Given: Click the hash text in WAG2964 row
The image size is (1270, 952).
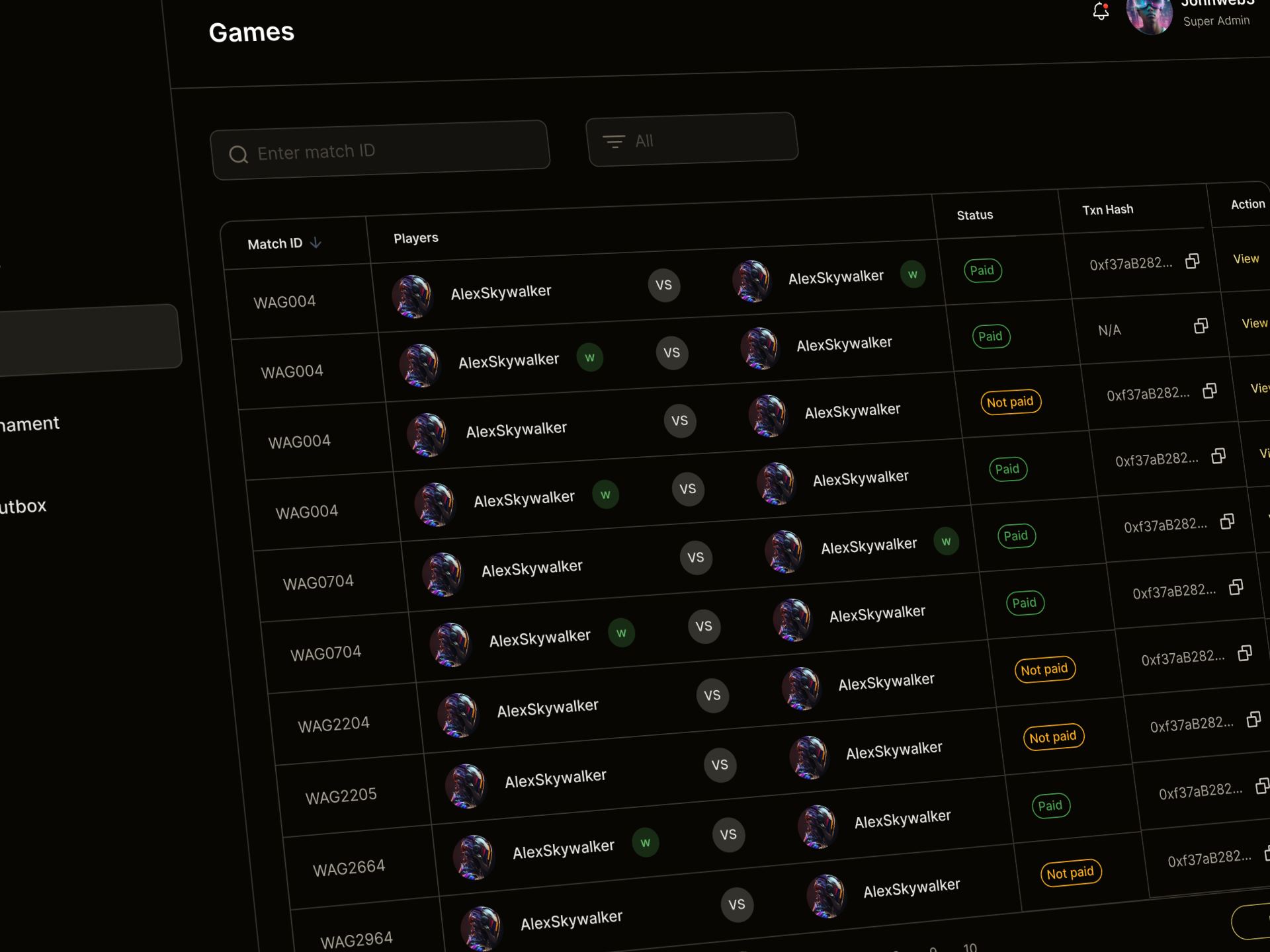Looking at the screenshot, I should tap(1210, 859).
